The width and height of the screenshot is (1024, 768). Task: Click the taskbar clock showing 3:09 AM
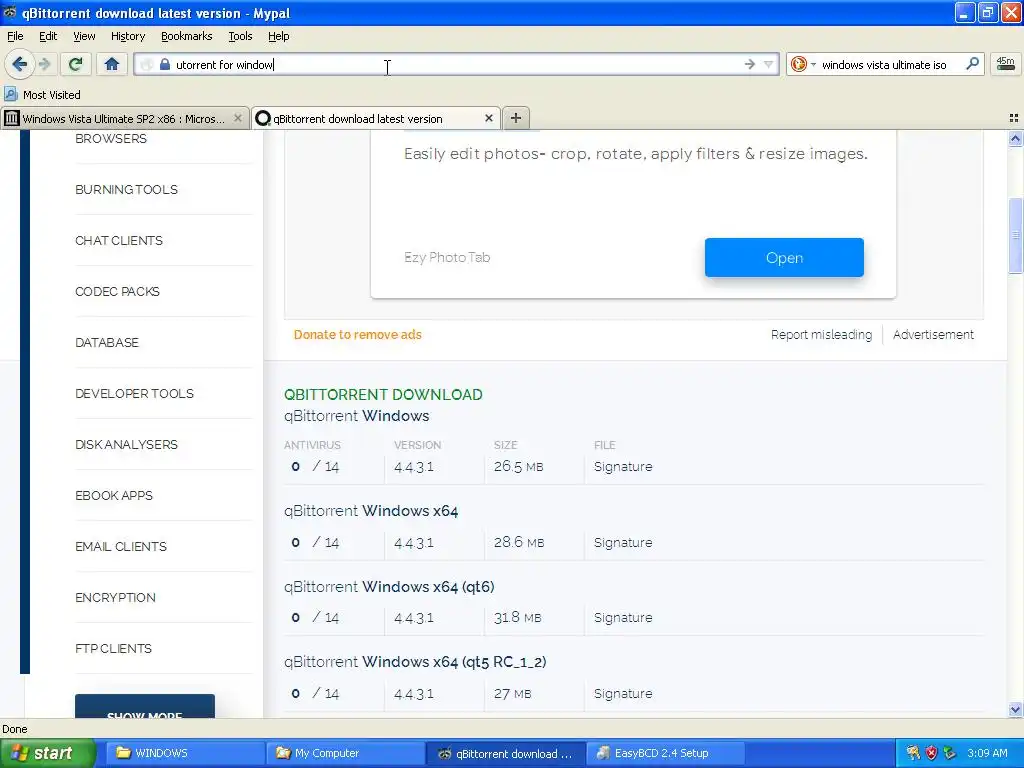(987, 753)
